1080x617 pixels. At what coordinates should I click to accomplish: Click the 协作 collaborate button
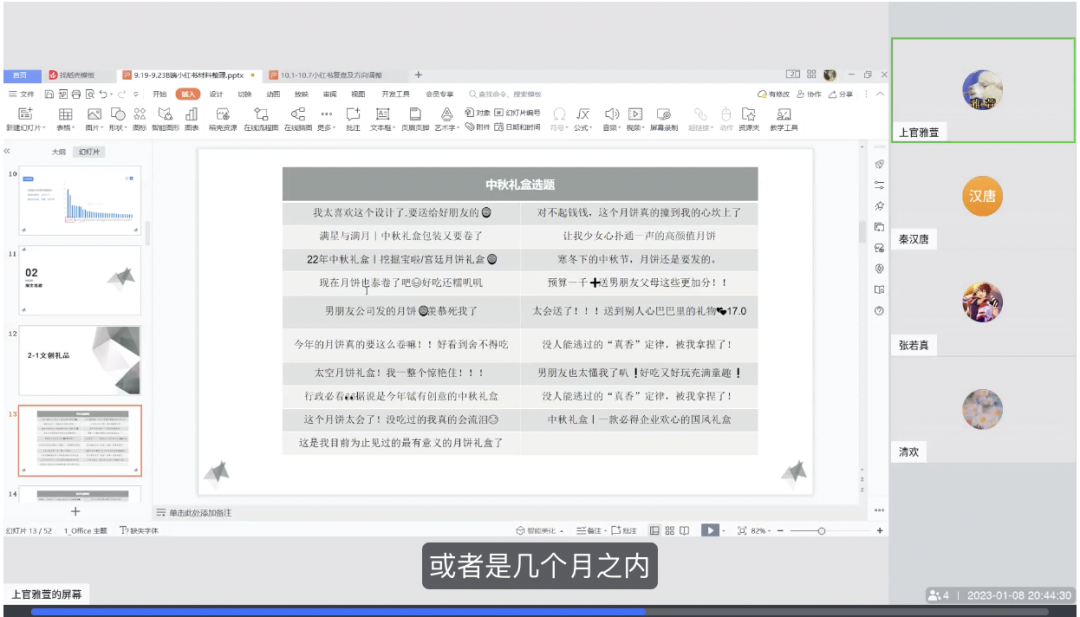coord(809,94)
